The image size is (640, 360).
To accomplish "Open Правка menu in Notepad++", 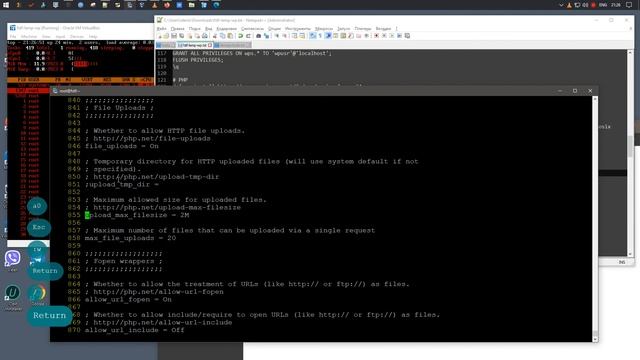I will [177, 29].
